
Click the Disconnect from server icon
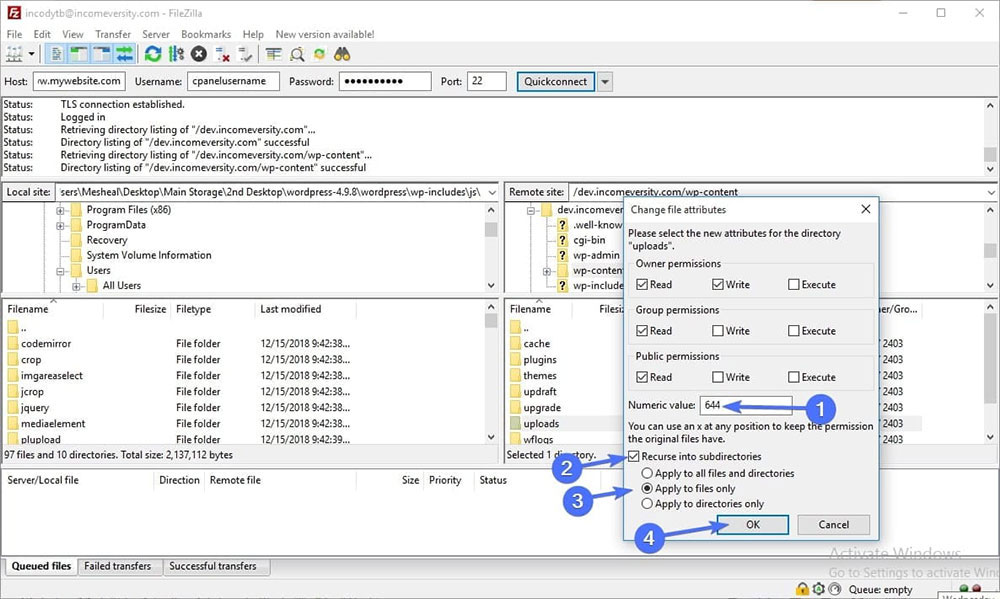coord(222,55)
